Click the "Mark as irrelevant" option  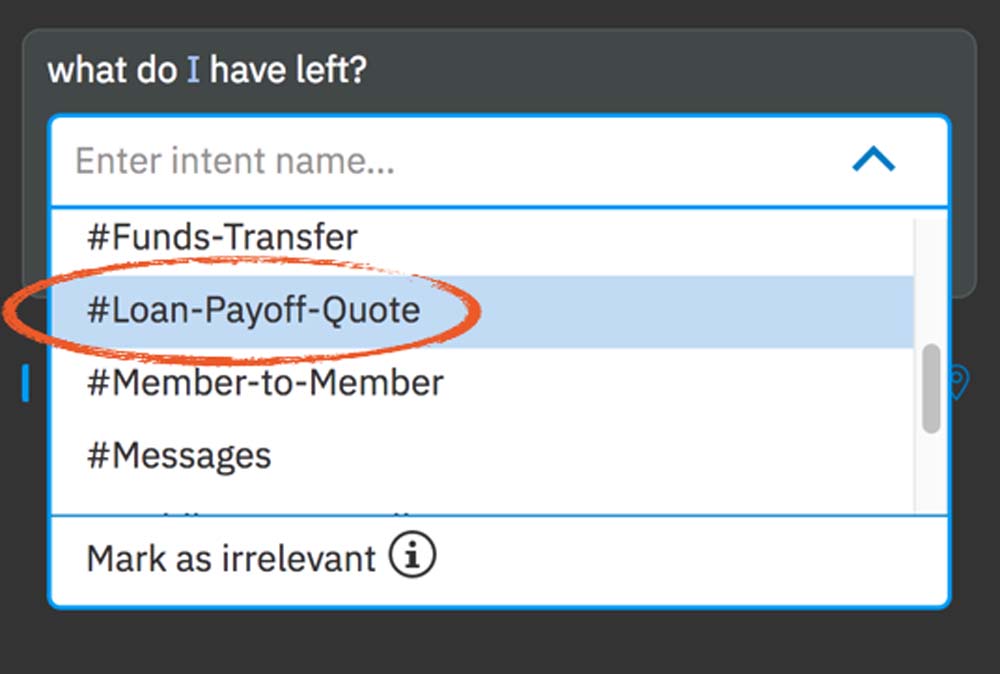(x=231, y=558)
